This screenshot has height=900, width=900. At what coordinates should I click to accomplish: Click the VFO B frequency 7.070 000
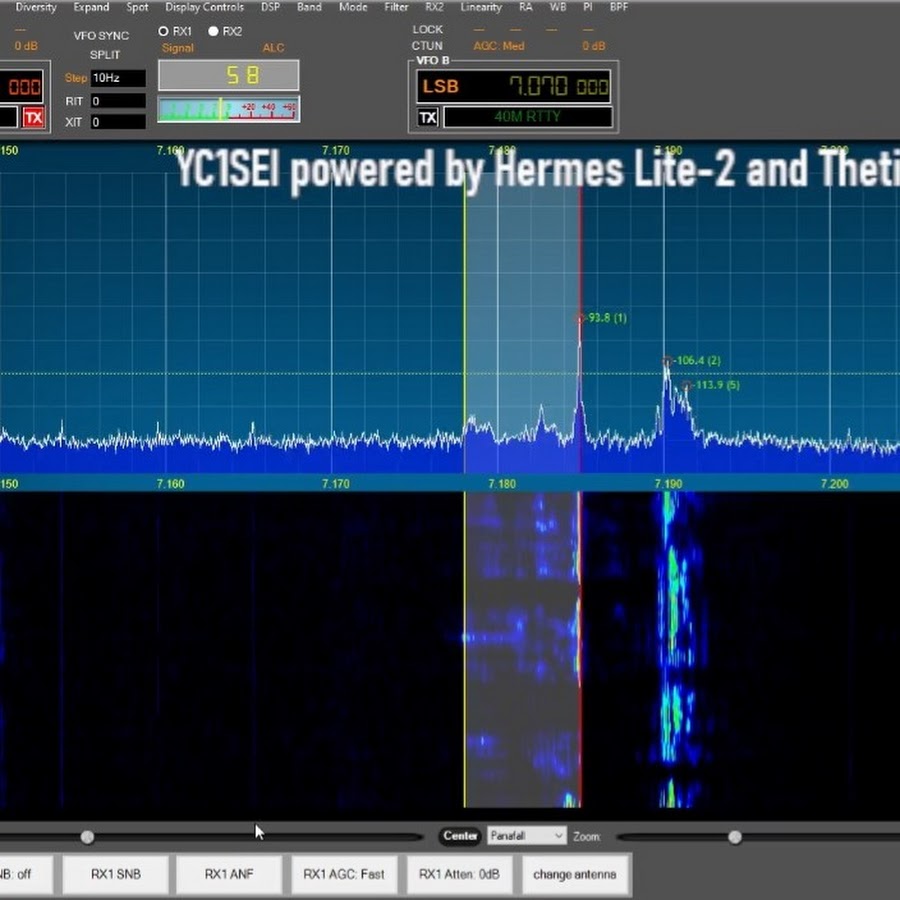pos(558,87)
